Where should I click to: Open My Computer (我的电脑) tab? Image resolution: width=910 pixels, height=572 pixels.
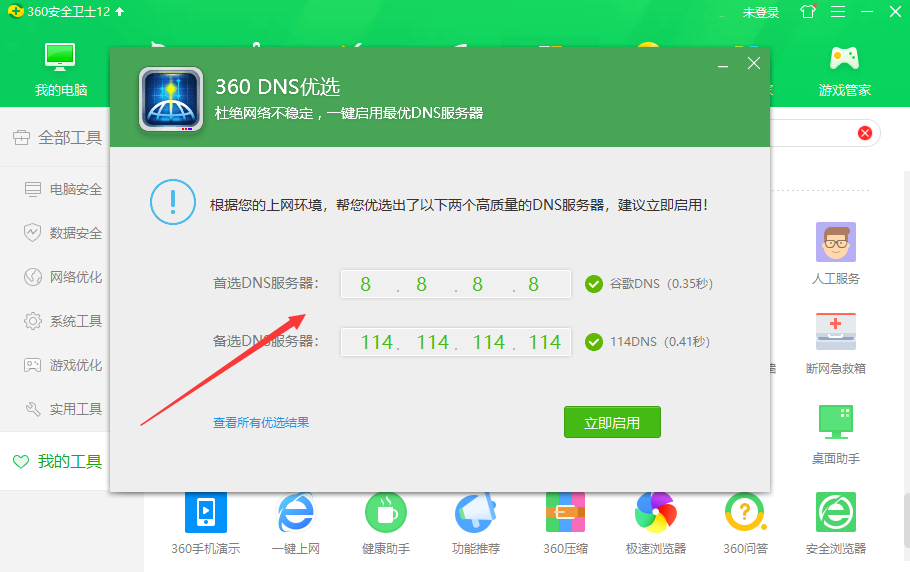[60, 70]
